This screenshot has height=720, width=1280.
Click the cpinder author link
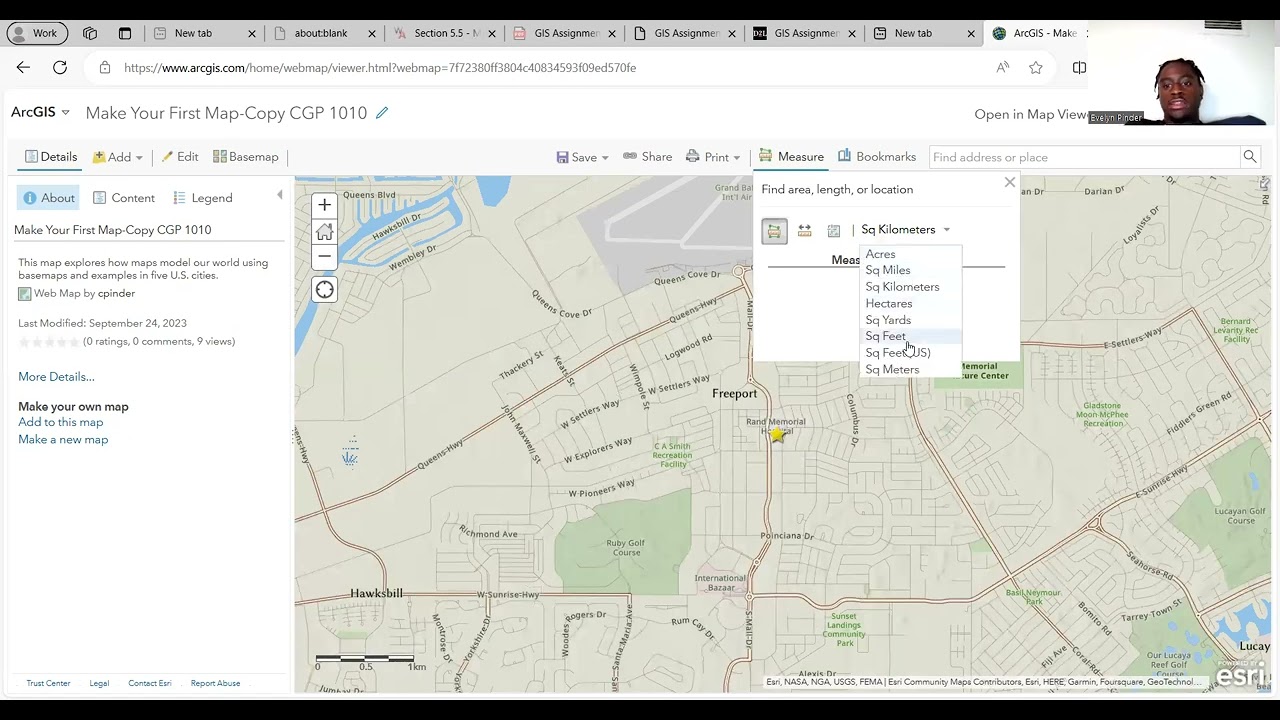tap(116, 294)
